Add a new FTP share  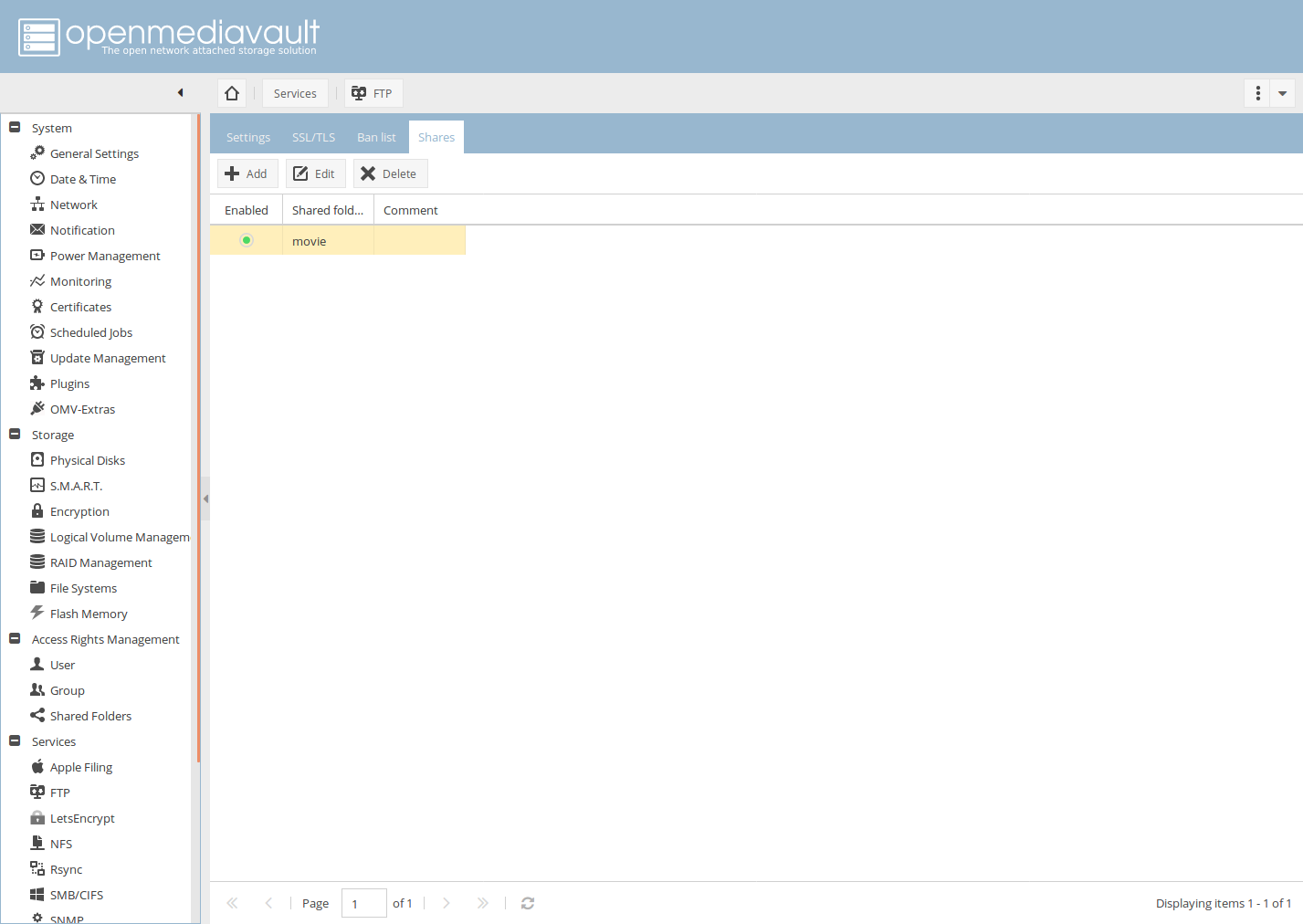tap(247, 173)
